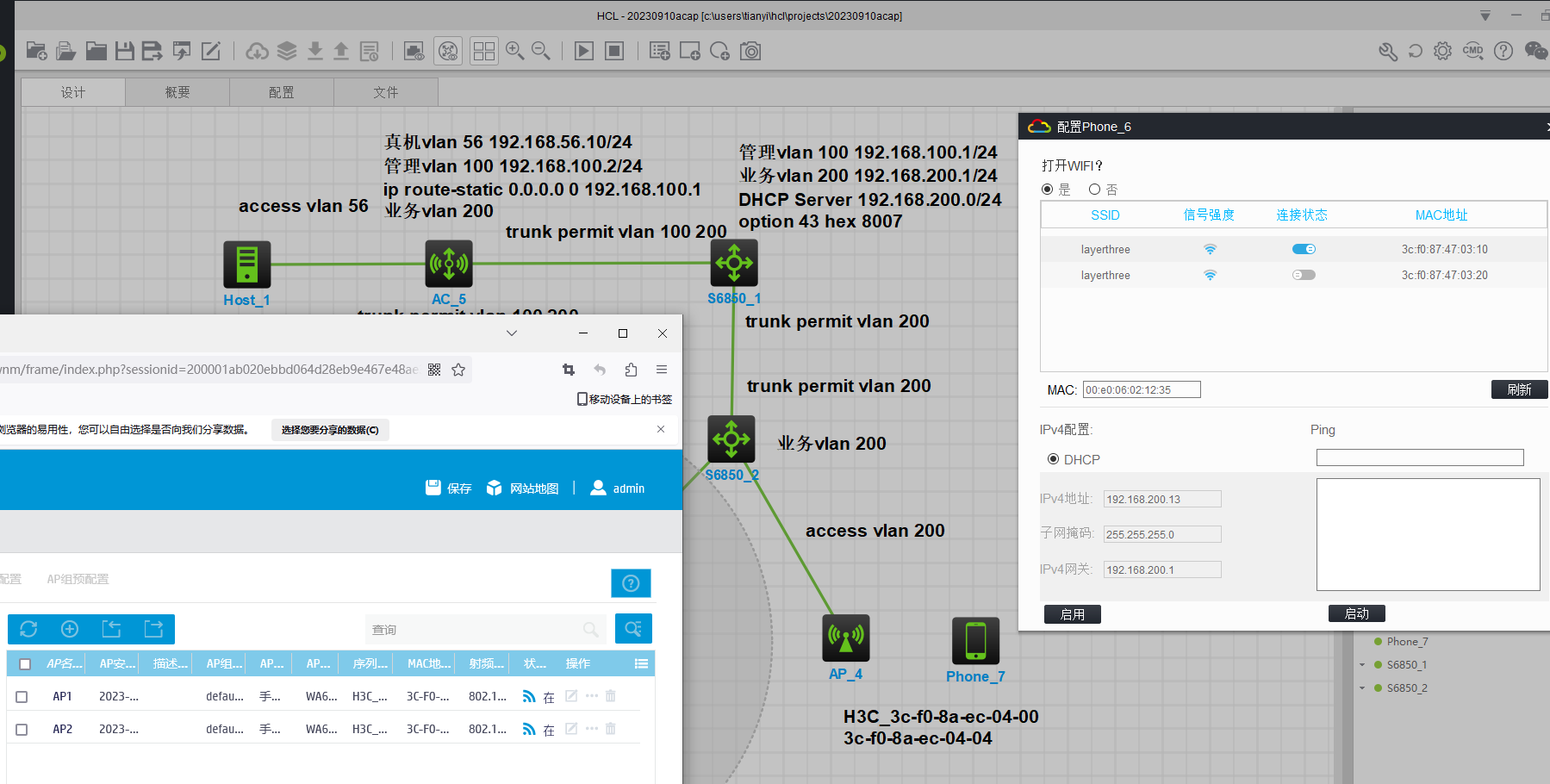Toggle connection for layerthree 3c:f0:87:47:03:20
The height and width of the screenshot is (784, 1550).
coord(1304,275)
